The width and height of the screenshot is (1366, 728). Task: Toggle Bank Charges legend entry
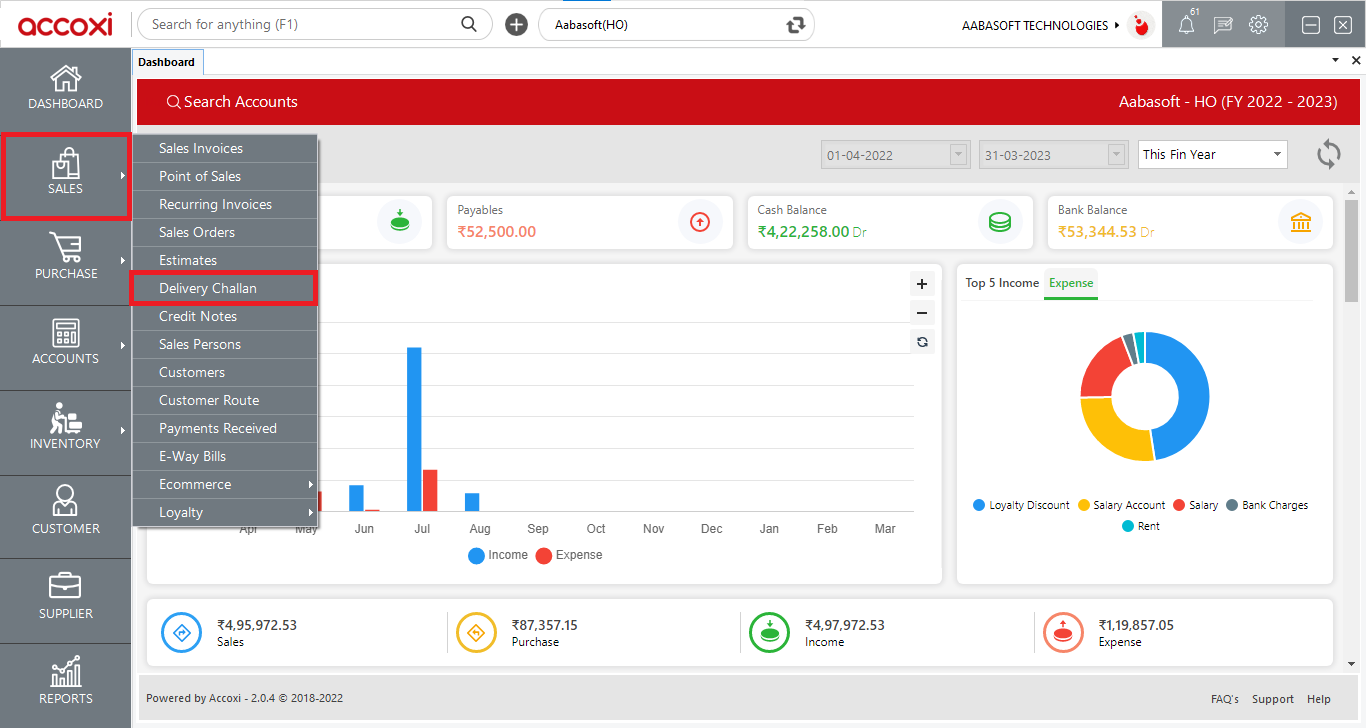point(1267,505)
